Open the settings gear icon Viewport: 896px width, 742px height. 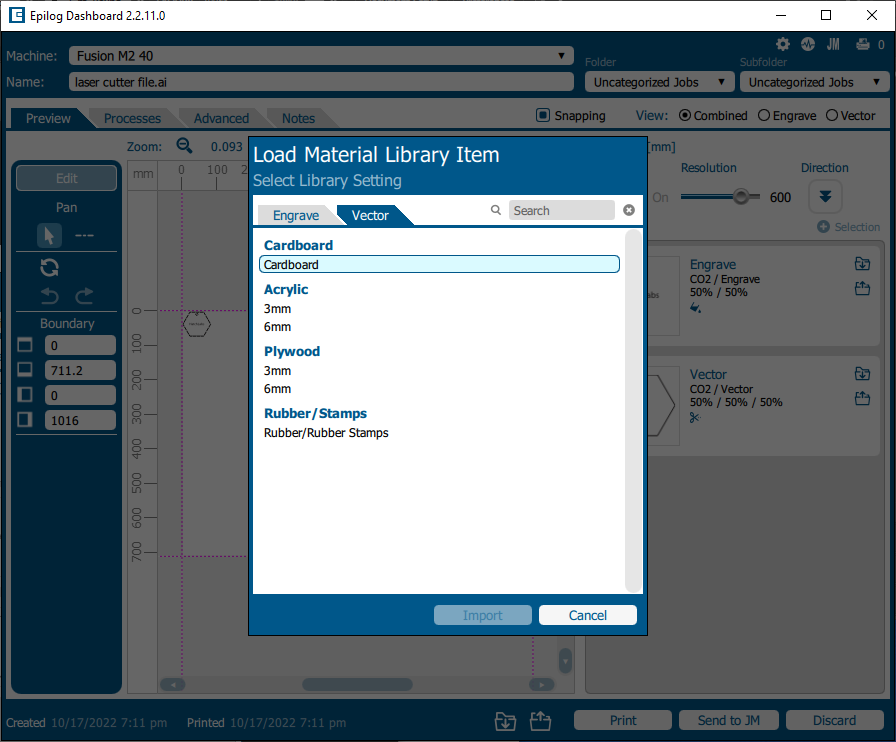point(782,44)
